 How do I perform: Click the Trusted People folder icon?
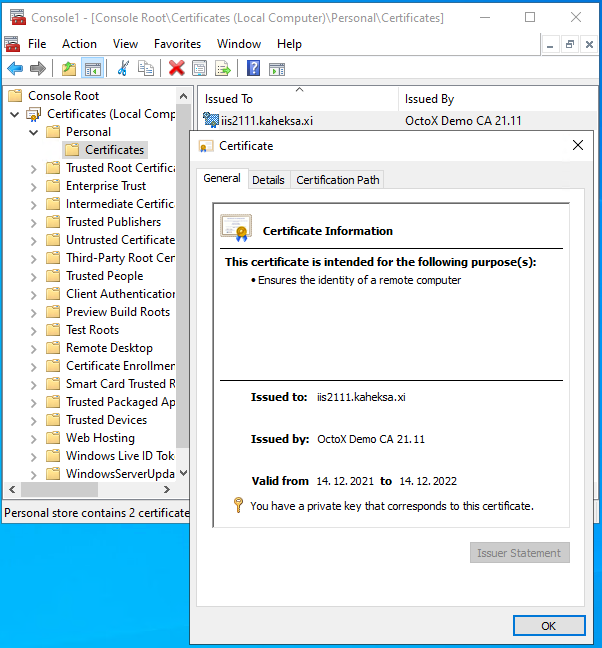pyautogui.click(x=53, y=276)
